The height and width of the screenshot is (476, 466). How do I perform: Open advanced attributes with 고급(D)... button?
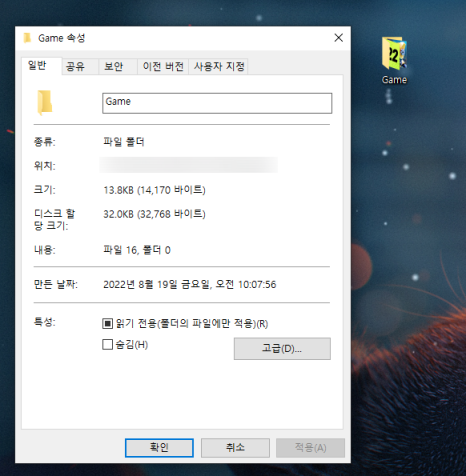click(x=282, y=349)
